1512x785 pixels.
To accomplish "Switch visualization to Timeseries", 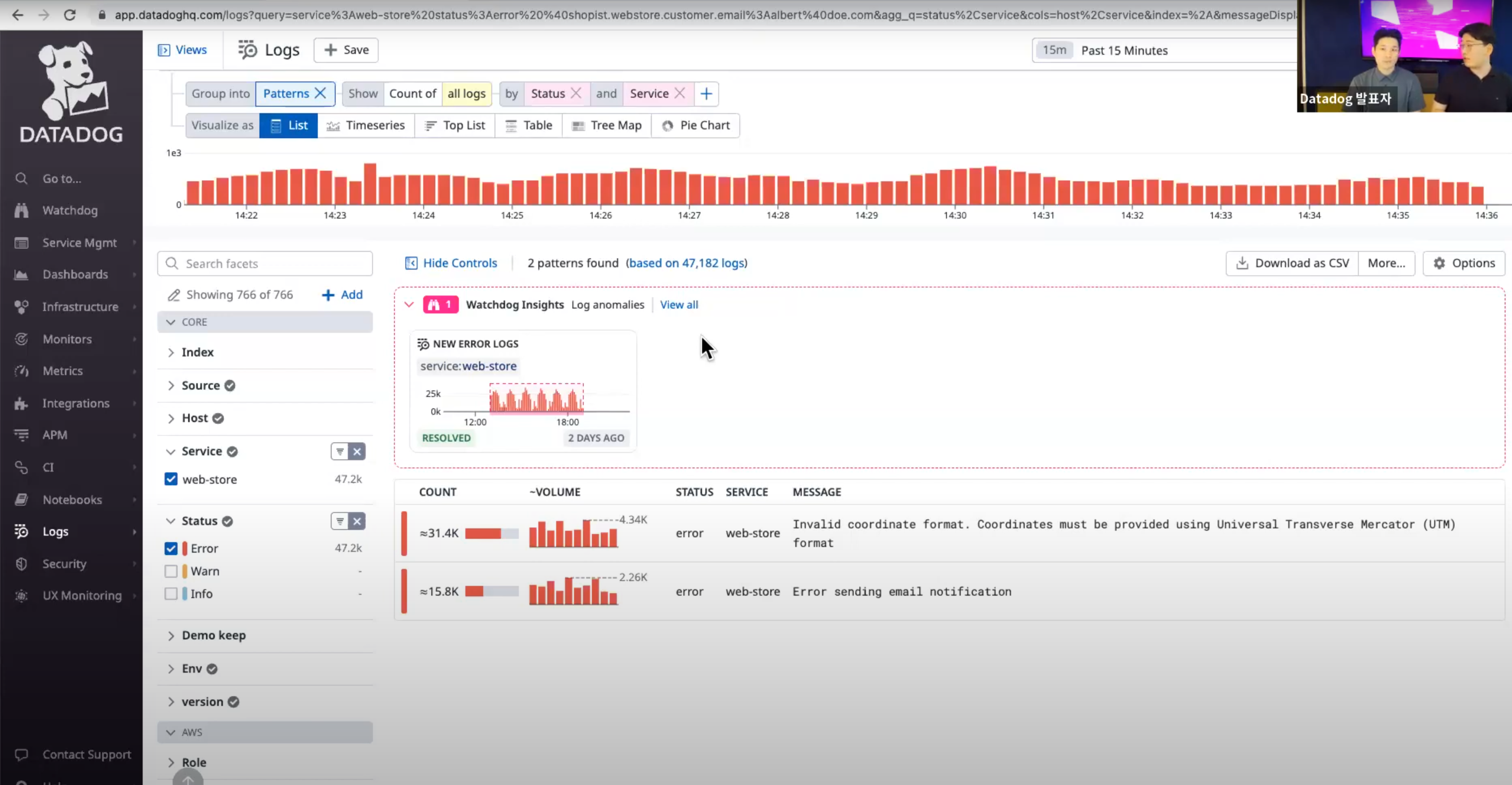I will [x=366, y=125].
